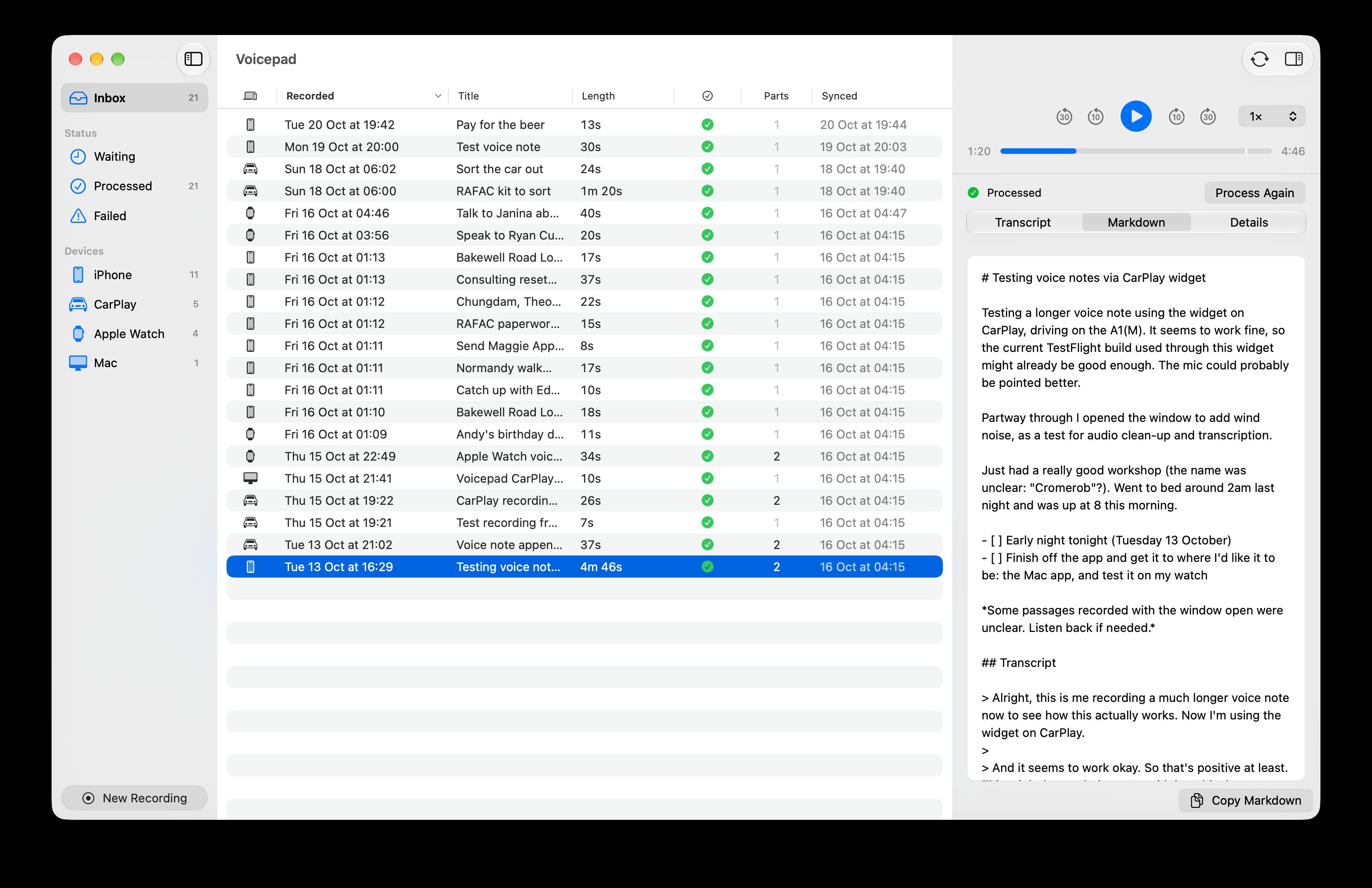Switch to the Details tab
This screenshot has width=1372, height=888.
point(1249,222)
